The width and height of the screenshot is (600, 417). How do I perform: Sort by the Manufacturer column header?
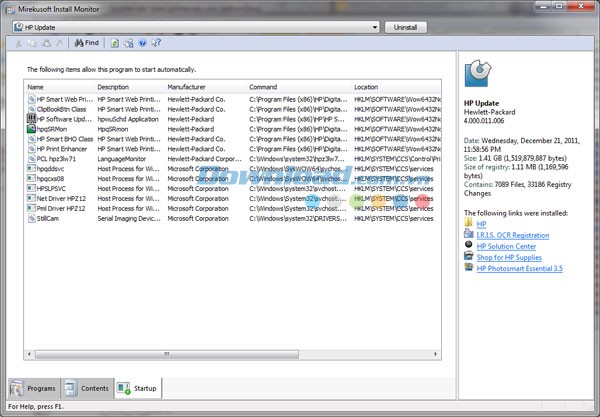[x=205, y=87]
